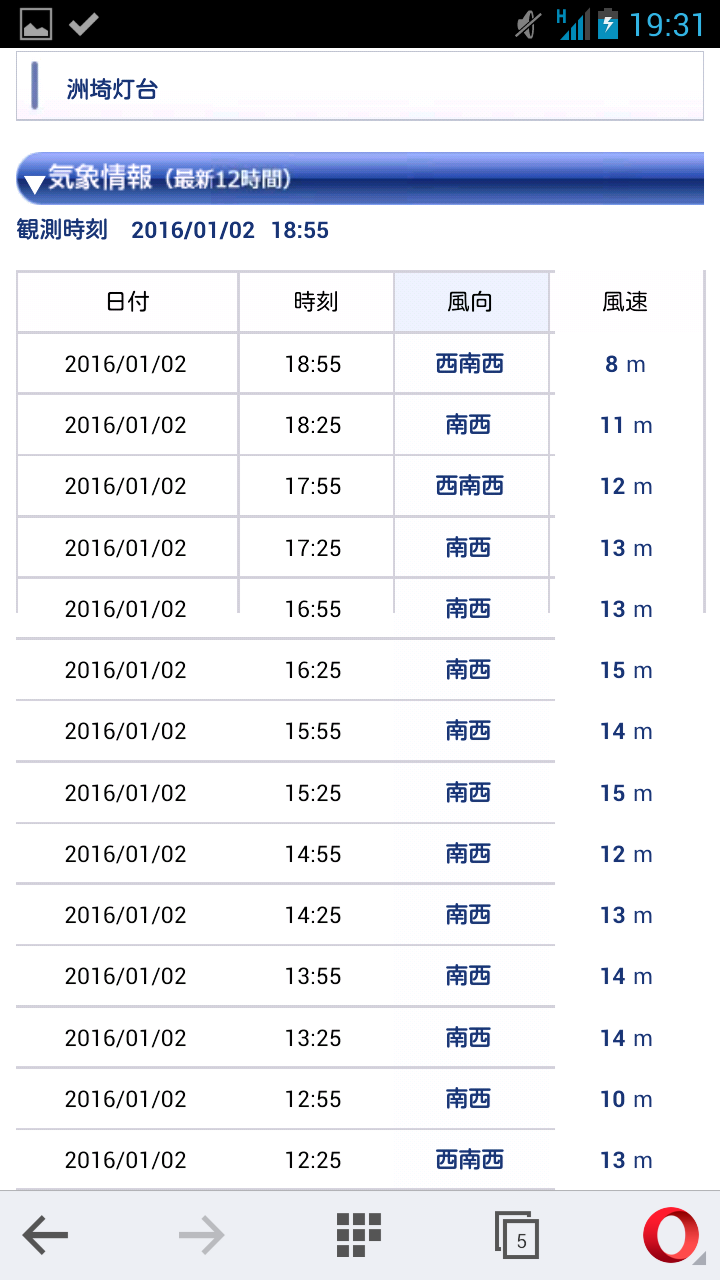Tap the 15 m speed at 16:25
Image resolution: width=720 pixels, height=1280 pixels.
626,670
